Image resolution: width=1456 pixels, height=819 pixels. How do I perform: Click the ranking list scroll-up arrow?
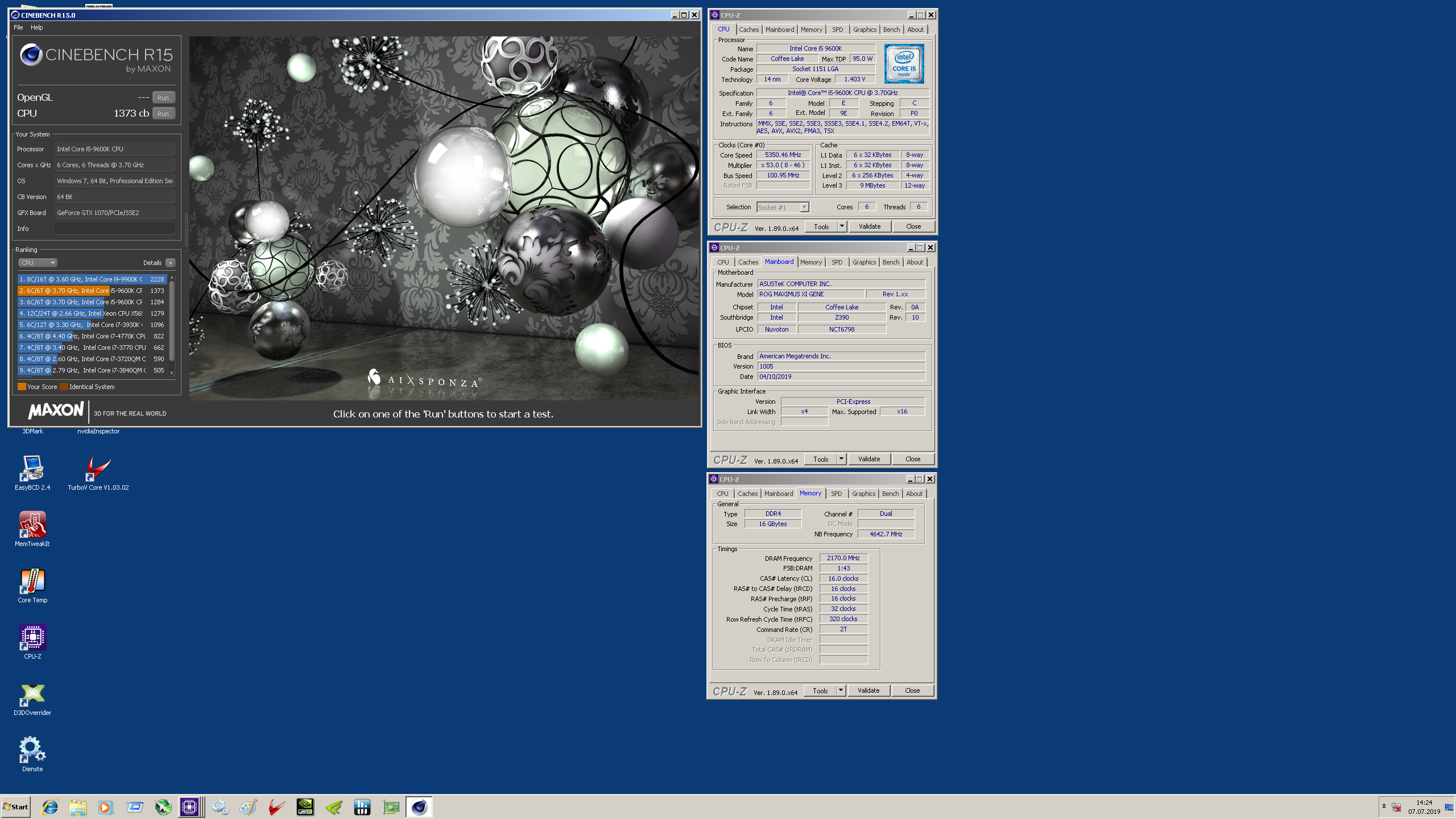(x=172, y=278)
